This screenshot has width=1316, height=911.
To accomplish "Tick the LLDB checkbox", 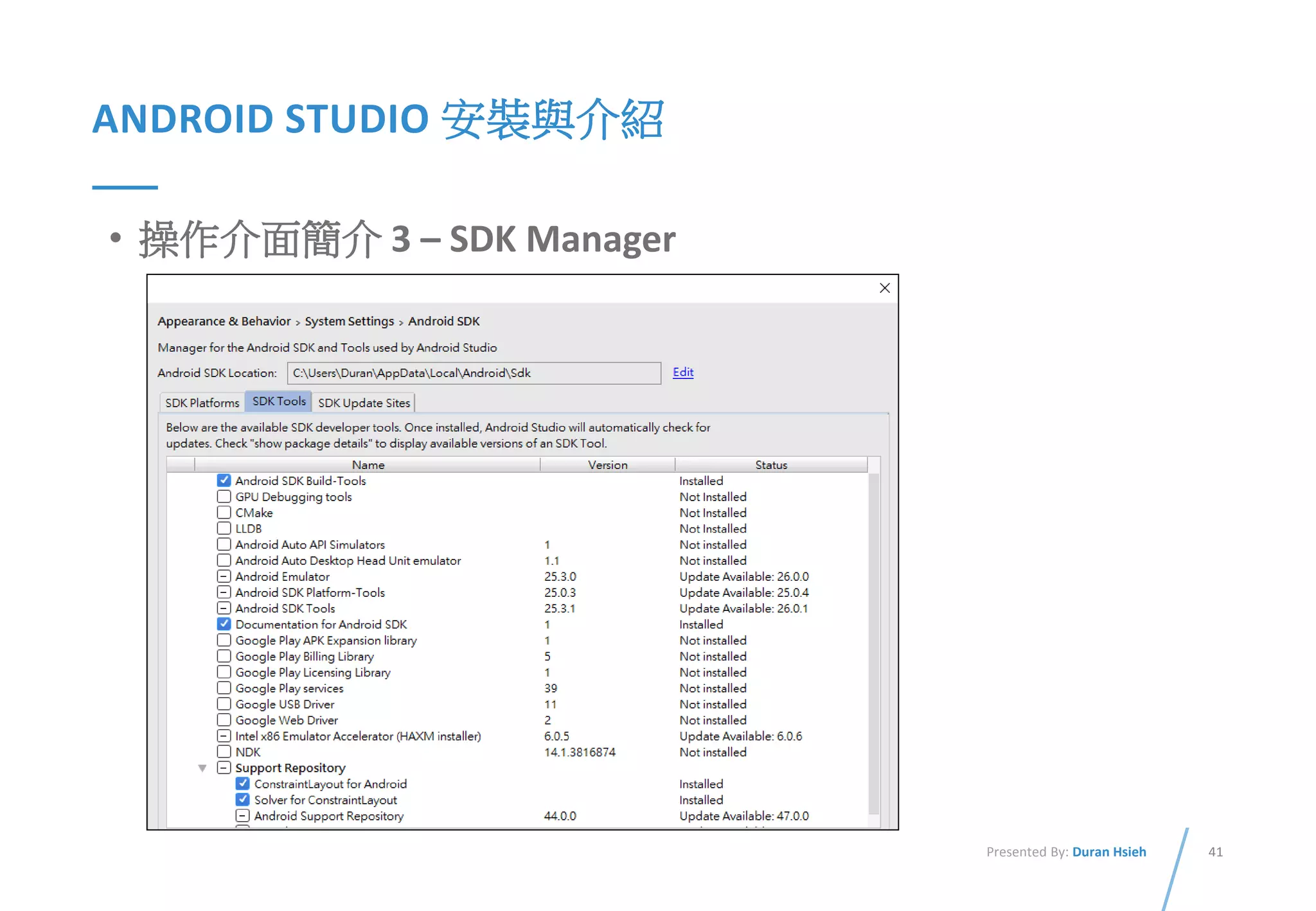I will point(224,528).
